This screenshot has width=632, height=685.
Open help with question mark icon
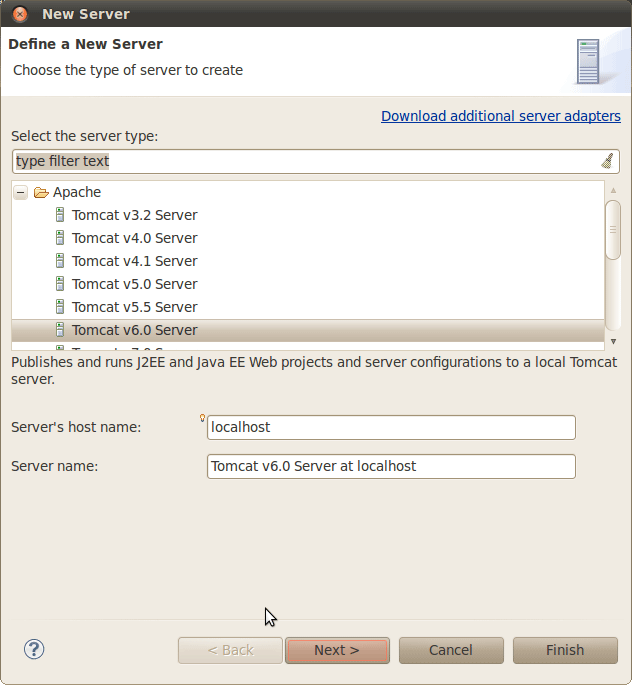tap(34, 650)
